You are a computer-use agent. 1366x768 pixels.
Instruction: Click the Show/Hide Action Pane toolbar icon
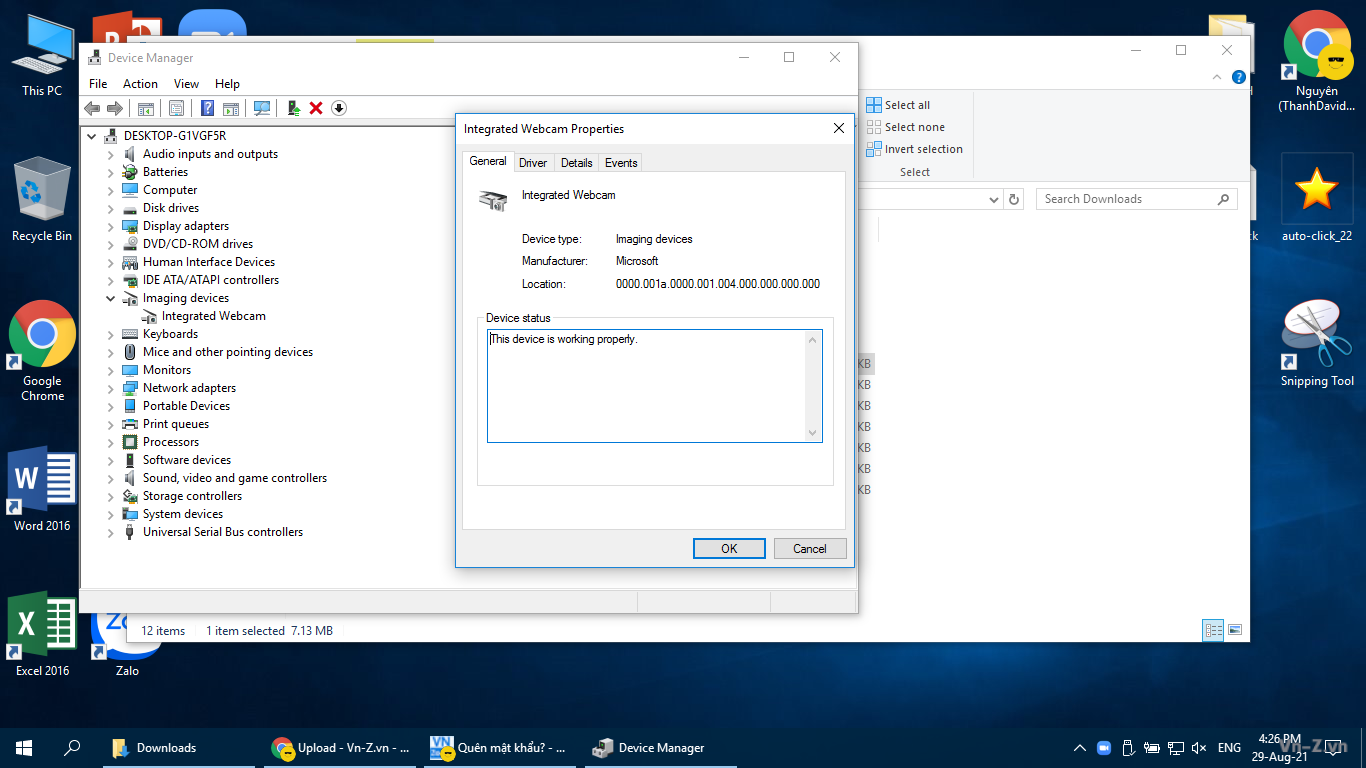click(231, 108)
